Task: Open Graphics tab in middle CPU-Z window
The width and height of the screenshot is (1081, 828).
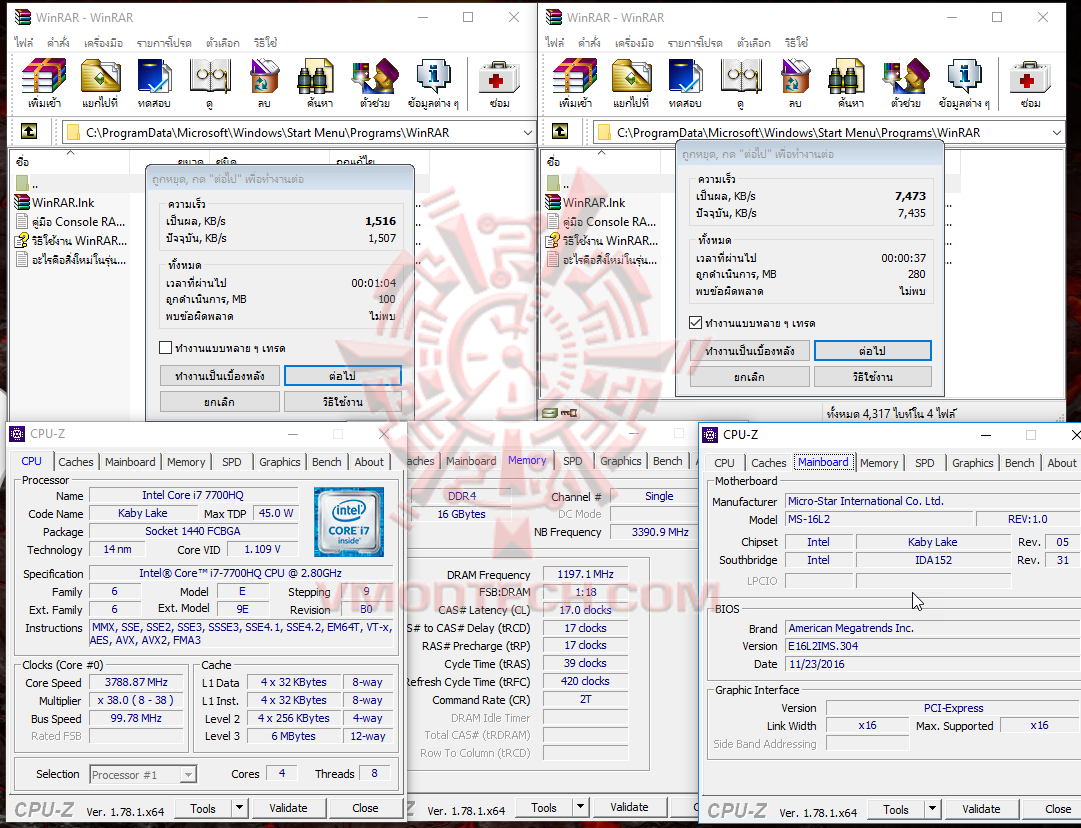Action: point(620,461)
